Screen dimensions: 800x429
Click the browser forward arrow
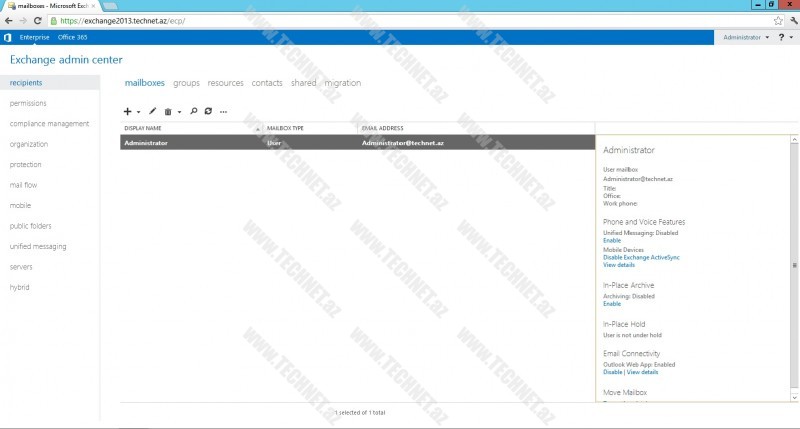point(23,20)
